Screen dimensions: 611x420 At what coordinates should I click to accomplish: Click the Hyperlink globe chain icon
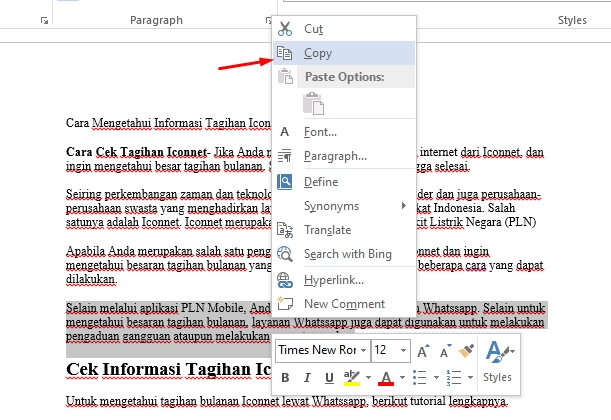coord(285,280)
